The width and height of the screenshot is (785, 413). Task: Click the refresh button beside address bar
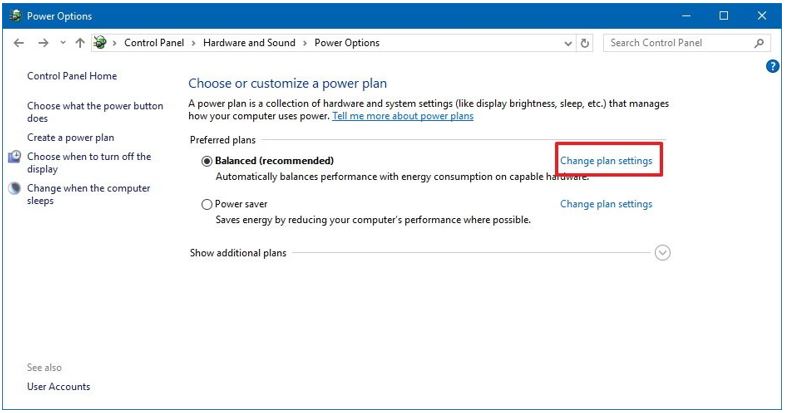pyautogui.click(x=585, y=43)
